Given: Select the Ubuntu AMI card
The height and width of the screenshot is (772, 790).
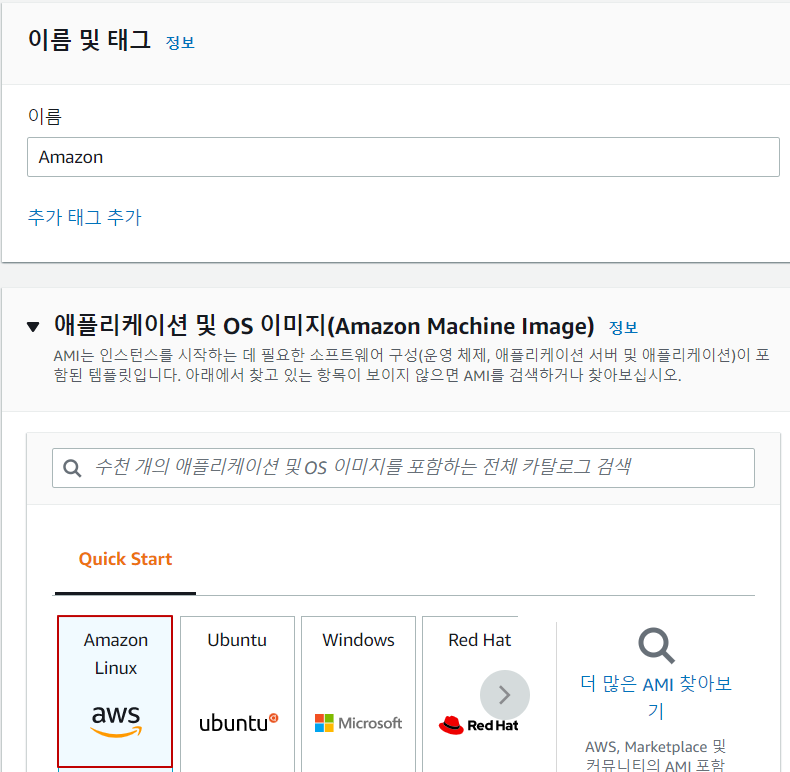Looking at the screenshot, I should click(237, 693).
